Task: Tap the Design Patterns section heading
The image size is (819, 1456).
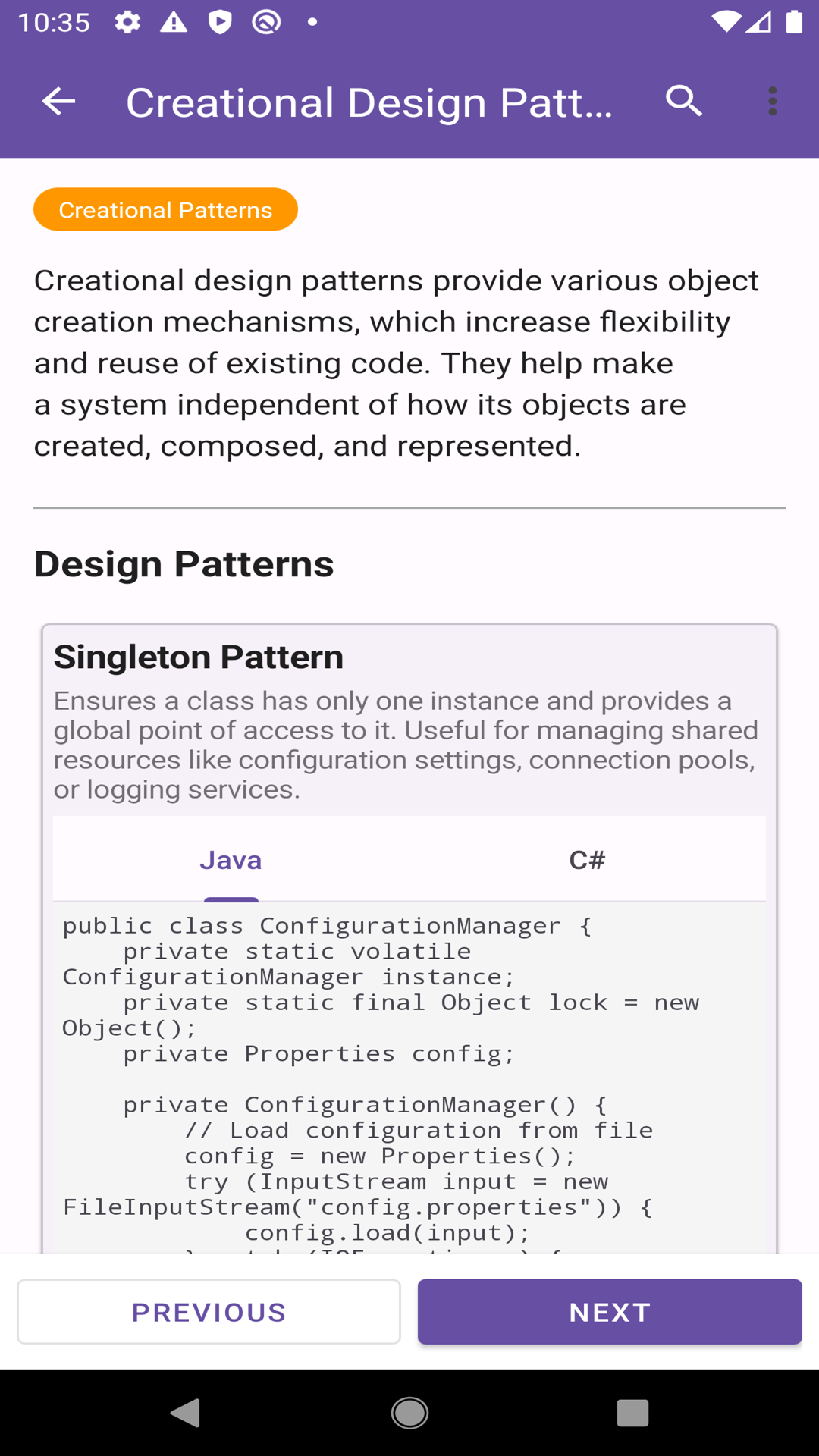Action: pyautogui.click(x=184, y=564)
